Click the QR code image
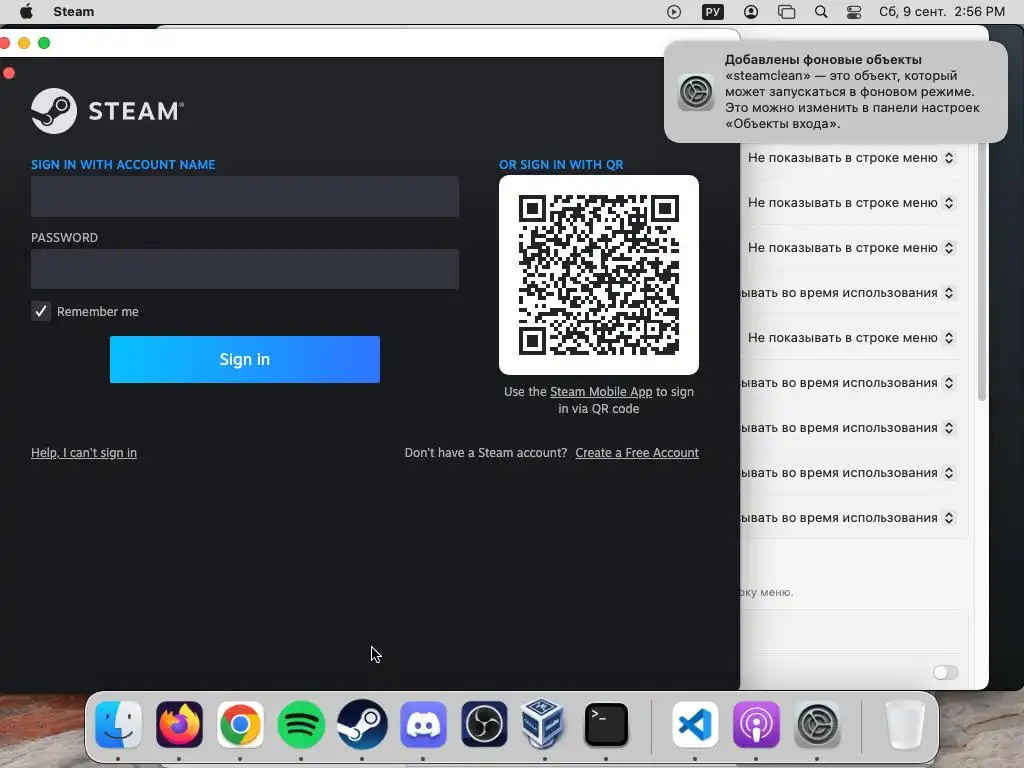The width and height of the screenshot is (1024, 768). tap(599, 275)
